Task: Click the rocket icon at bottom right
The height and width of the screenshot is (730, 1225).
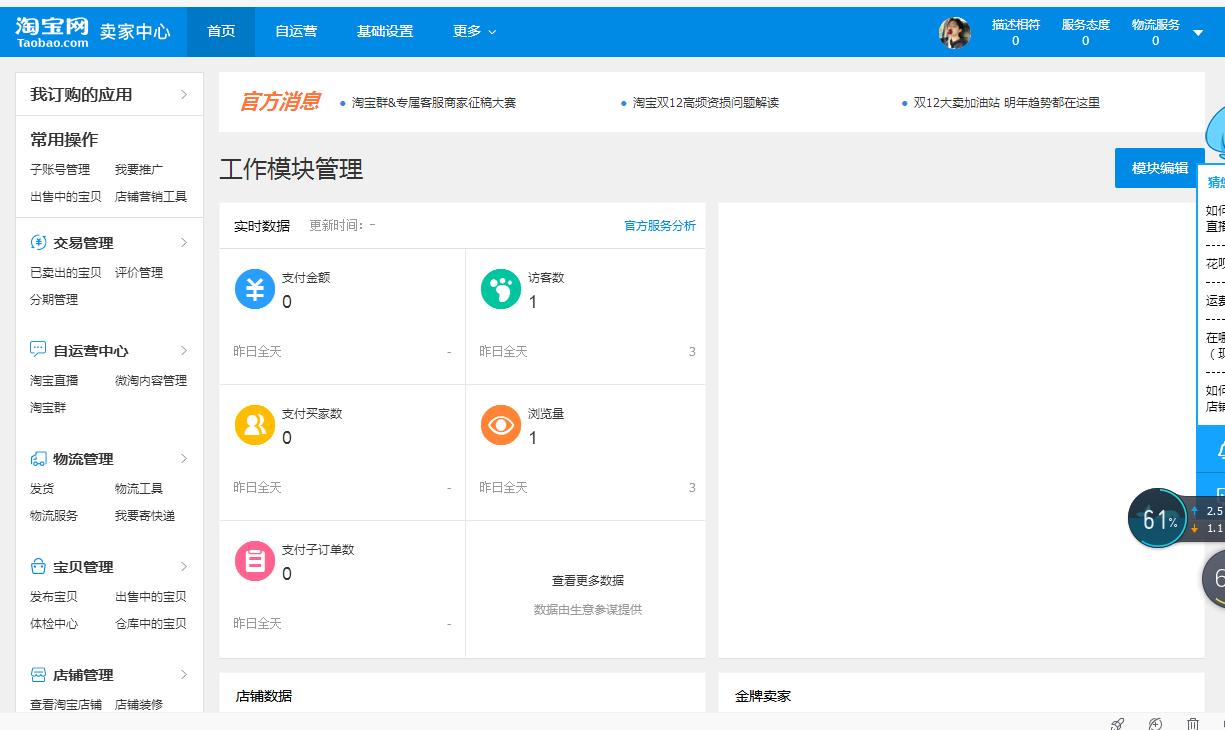Action: [x=1117, y=723]
